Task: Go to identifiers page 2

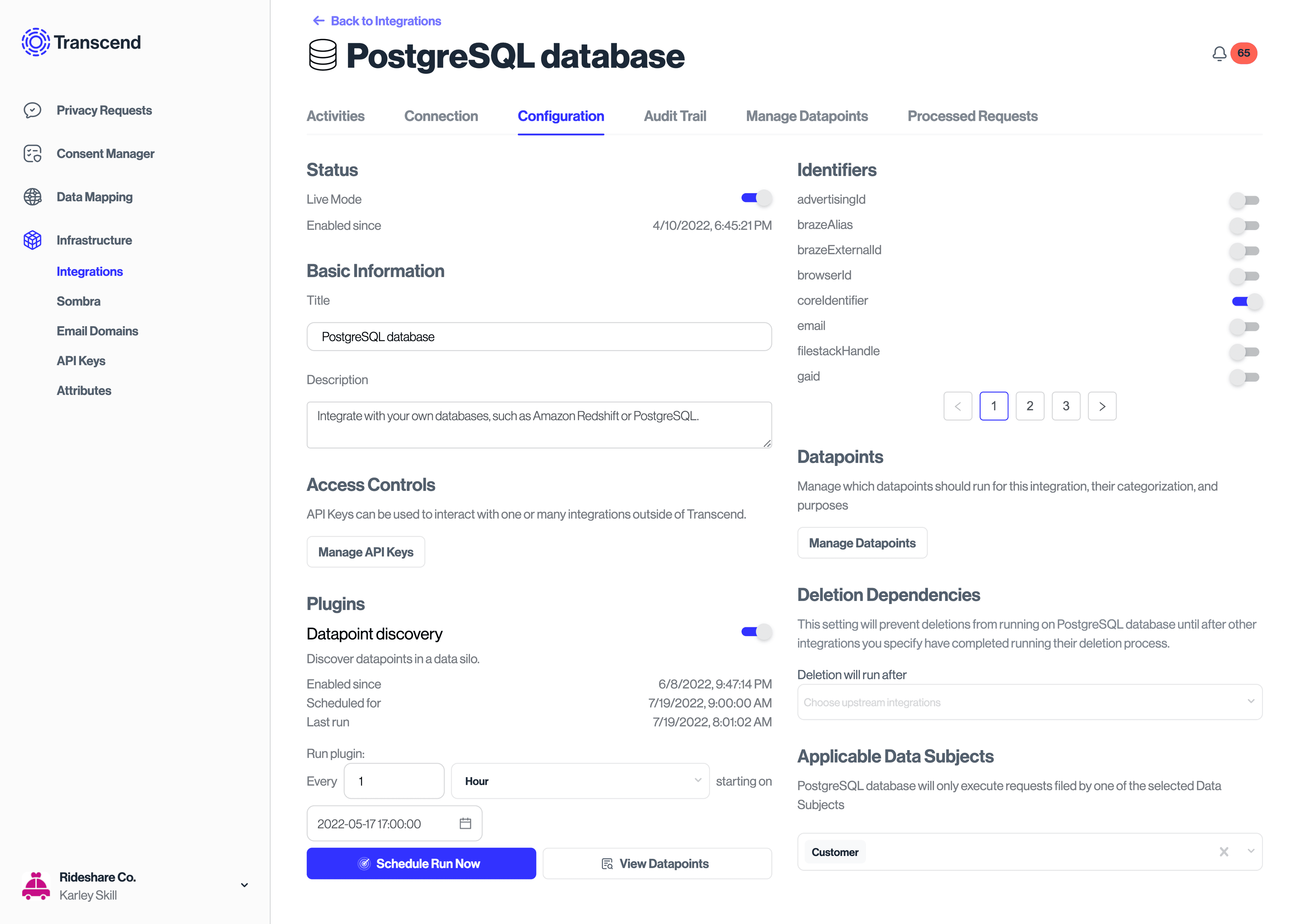Action: tap(1030, 406)
